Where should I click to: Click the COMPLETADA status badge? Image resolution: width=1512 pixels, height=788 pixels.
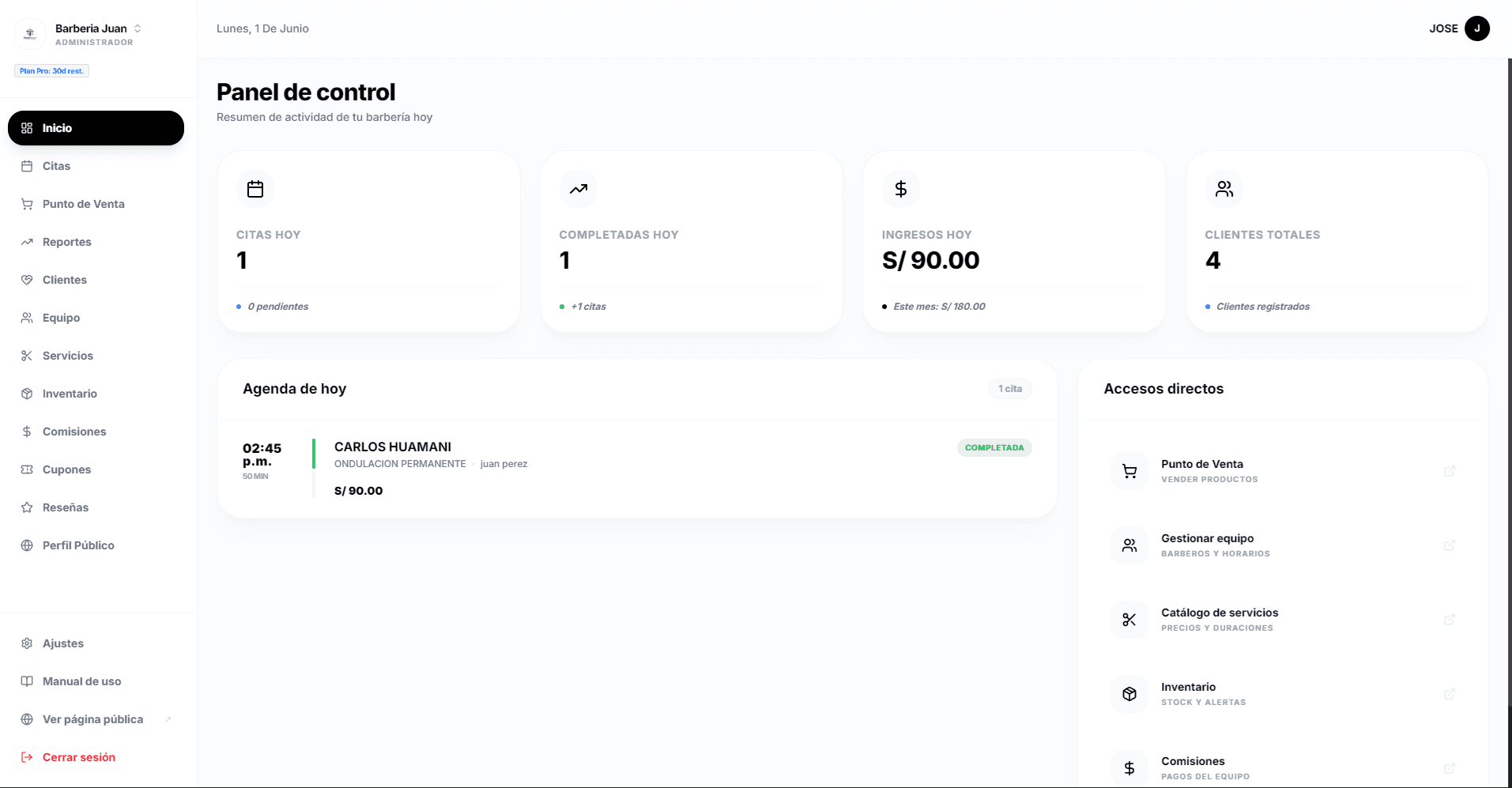994,447
